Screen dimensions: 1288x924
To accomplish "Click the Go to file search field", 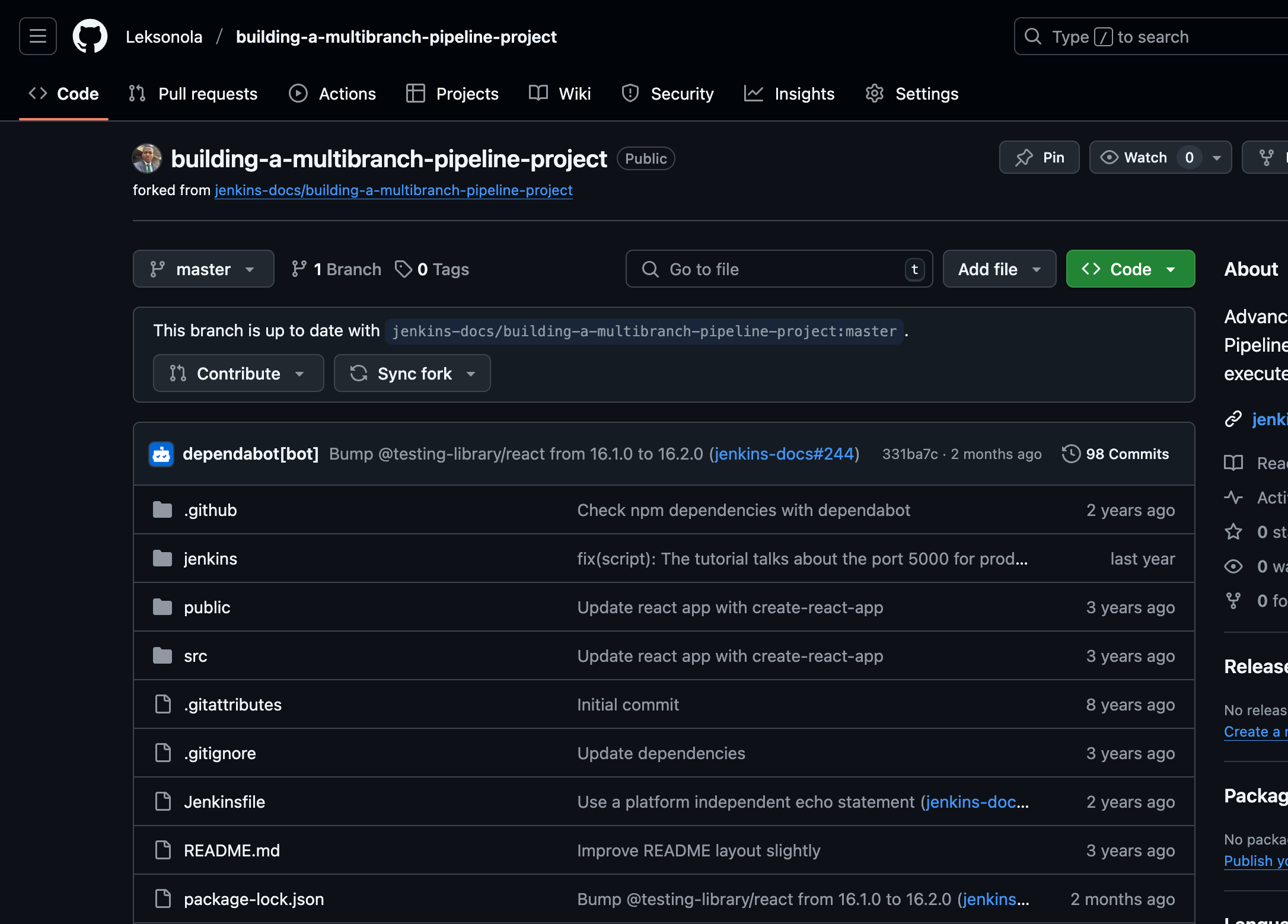I will [779, 269].
